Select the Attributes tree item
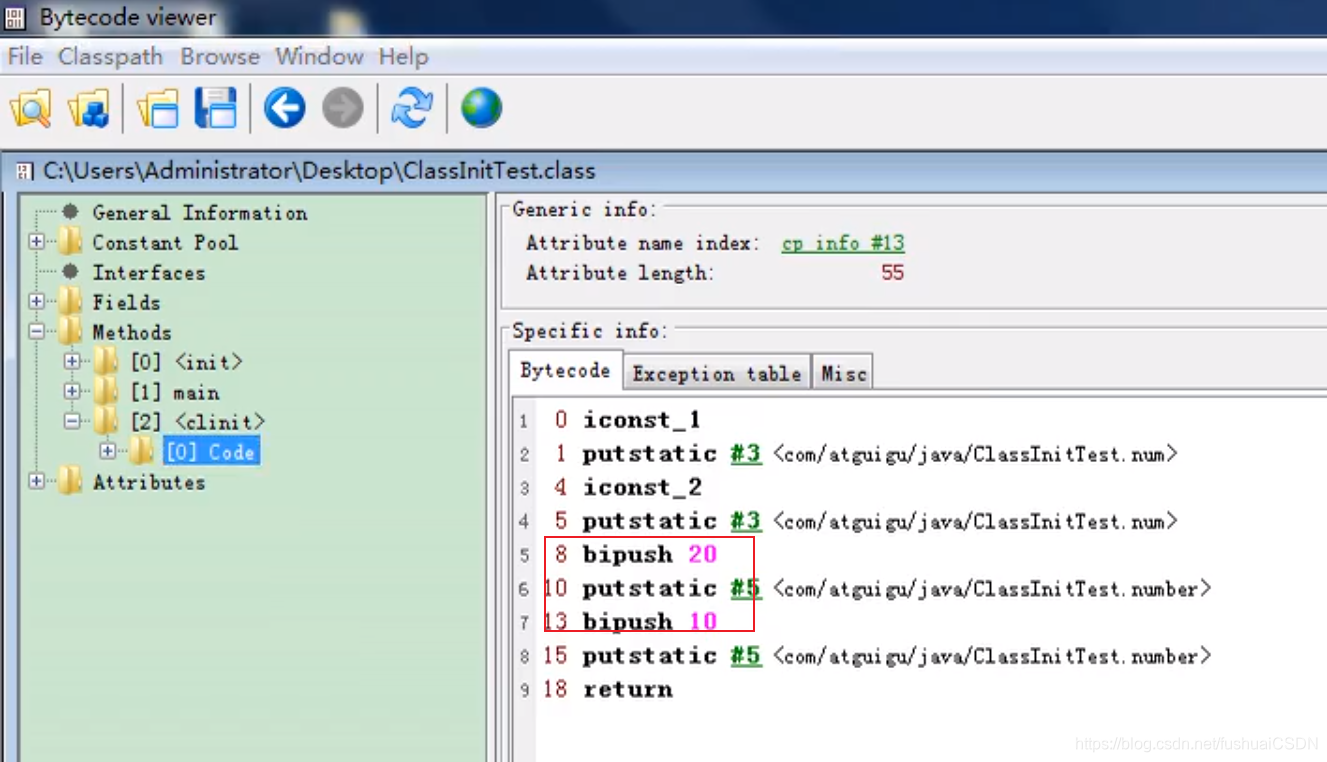 (x=148, y=482)
